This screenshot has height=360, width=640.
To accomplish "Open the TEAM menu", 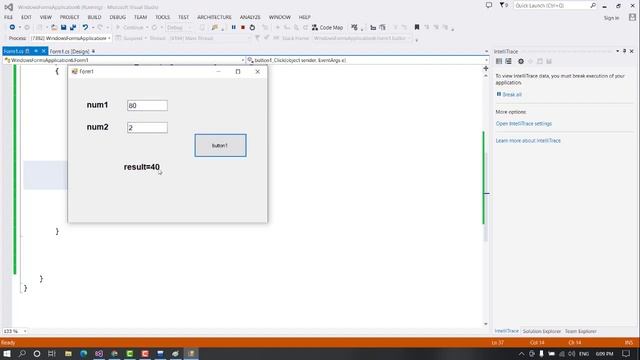I will [x=140, y=17].
